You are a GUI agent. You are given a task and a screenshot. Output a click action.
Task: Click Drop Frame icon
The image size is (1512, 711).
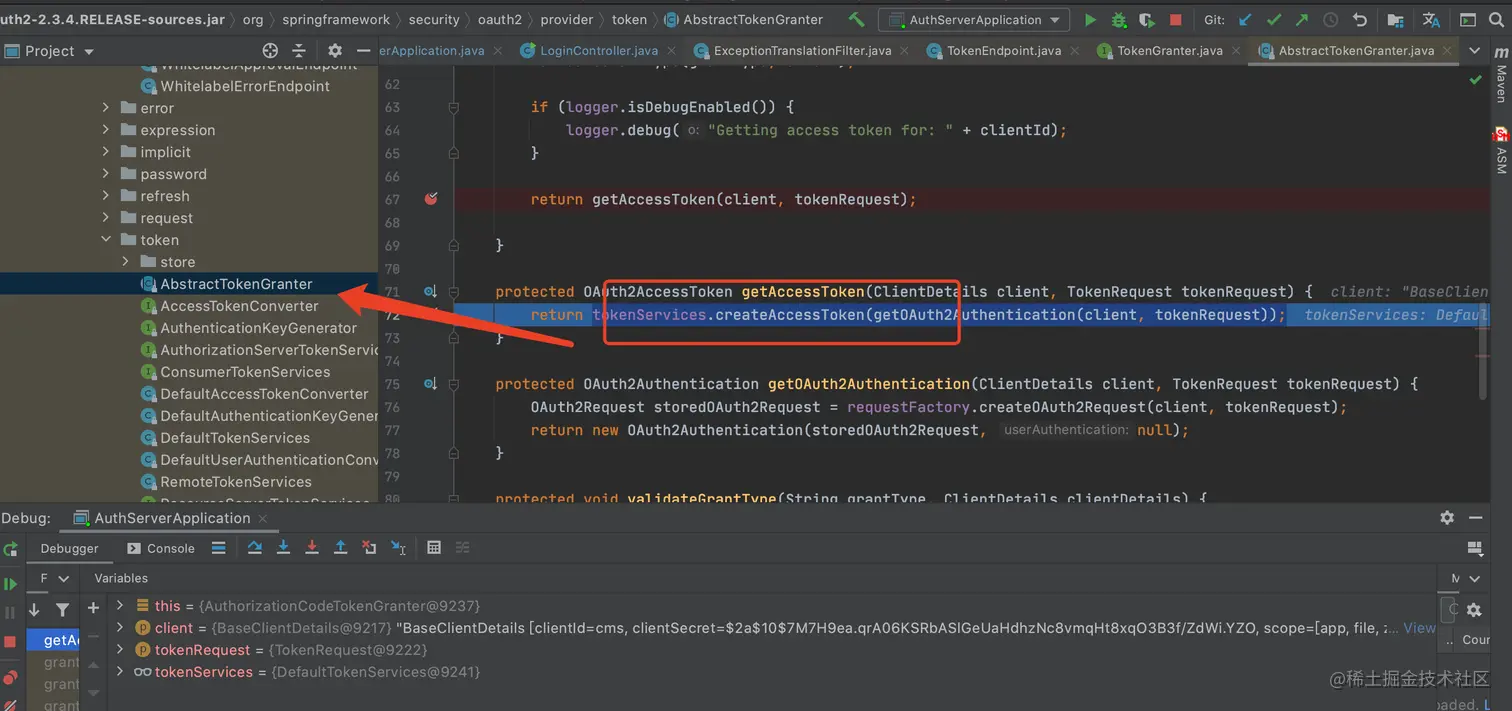[369, 547]
